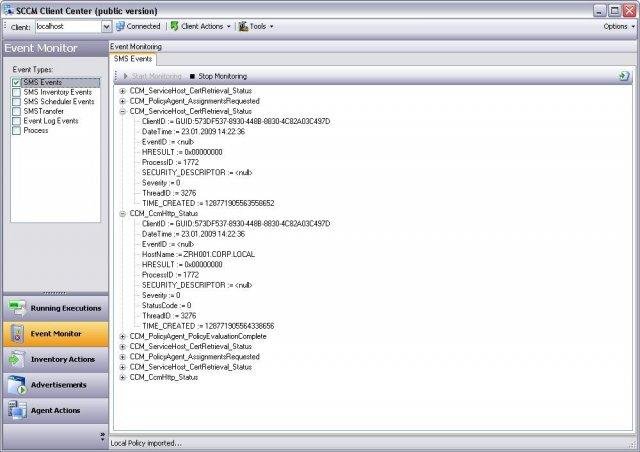Click the Stop Monitoring button

(x=218, y=76)
